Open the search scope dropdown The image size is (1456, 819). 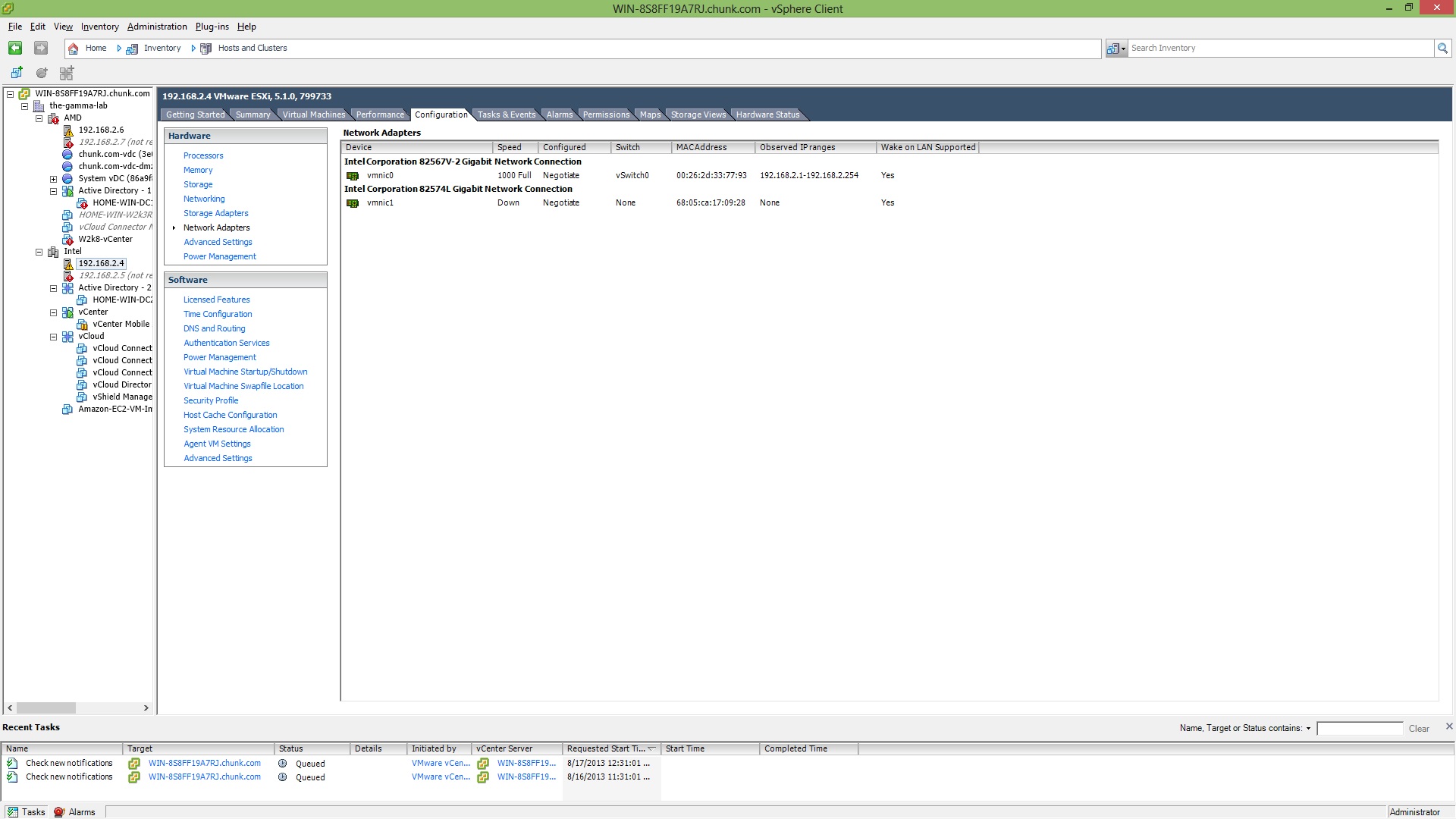[x=1117, y=49]
